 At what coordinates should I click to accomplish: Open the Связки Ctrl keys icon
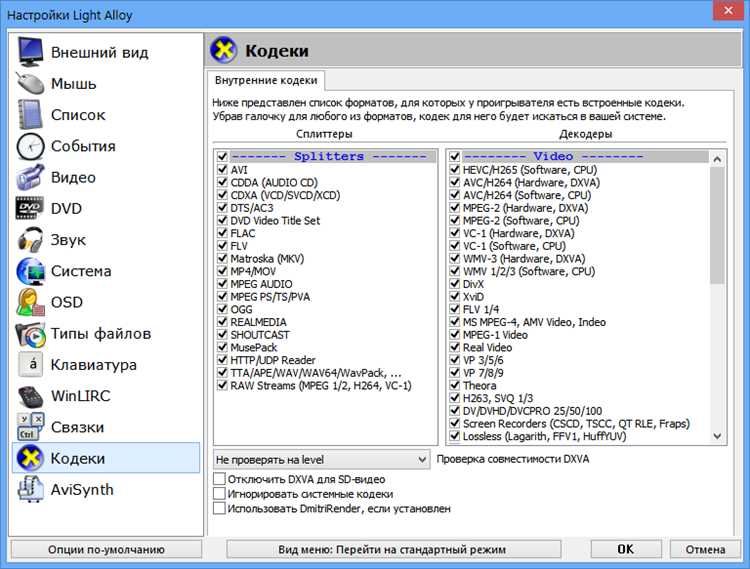coord(30,427)
